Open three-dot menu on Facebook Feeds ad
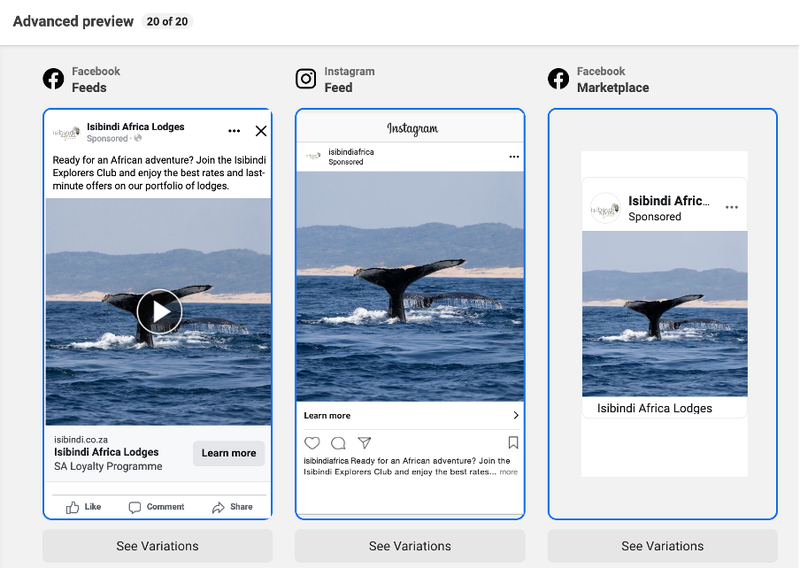The width and height of the screenshot is (800, 568). click(234, 131)
